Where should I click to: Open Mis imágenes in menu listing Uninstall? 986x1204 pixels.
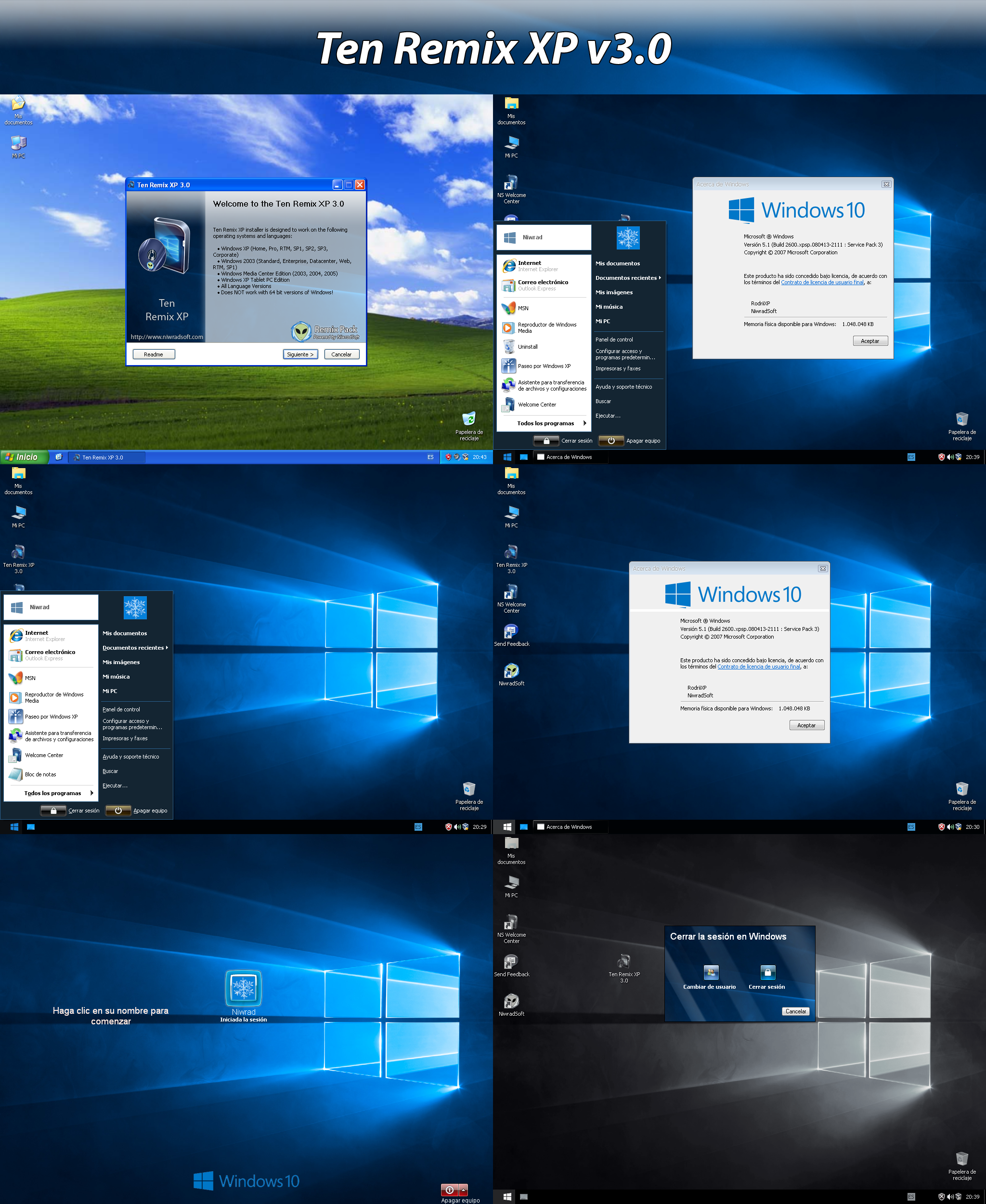point(614,292)
